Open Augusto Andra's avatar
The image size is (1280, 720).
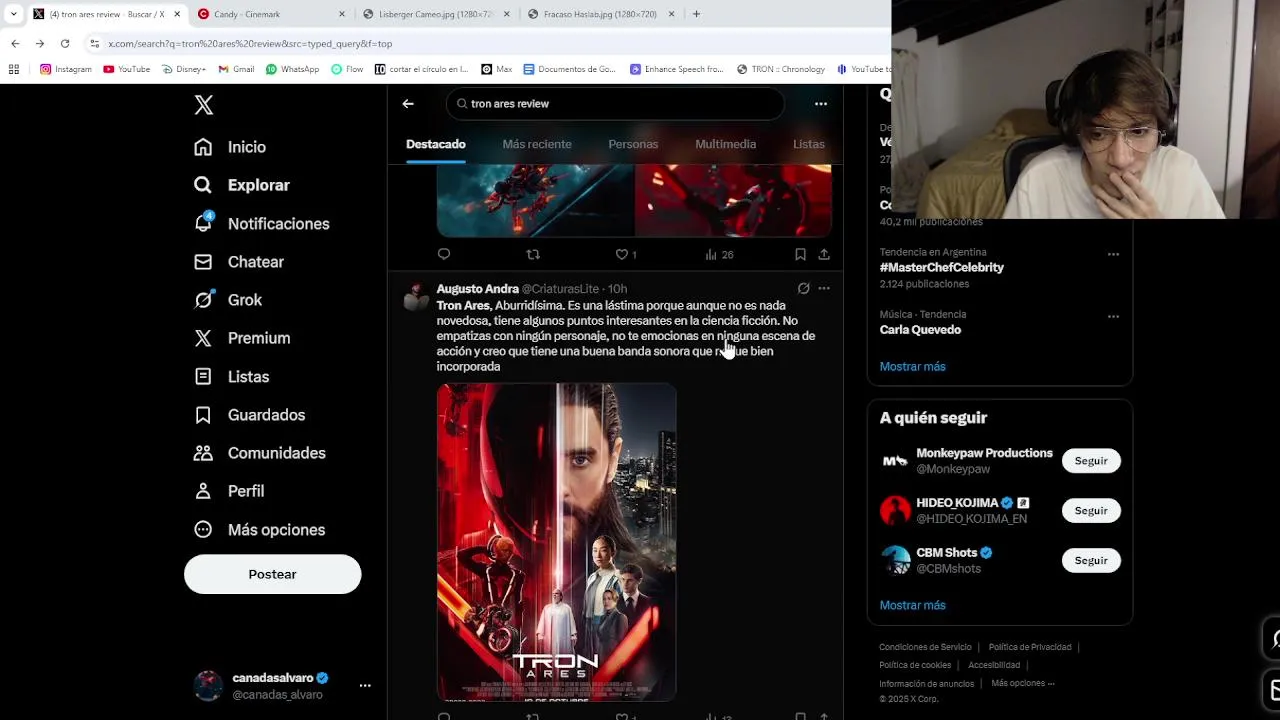(x=416, y=298)
